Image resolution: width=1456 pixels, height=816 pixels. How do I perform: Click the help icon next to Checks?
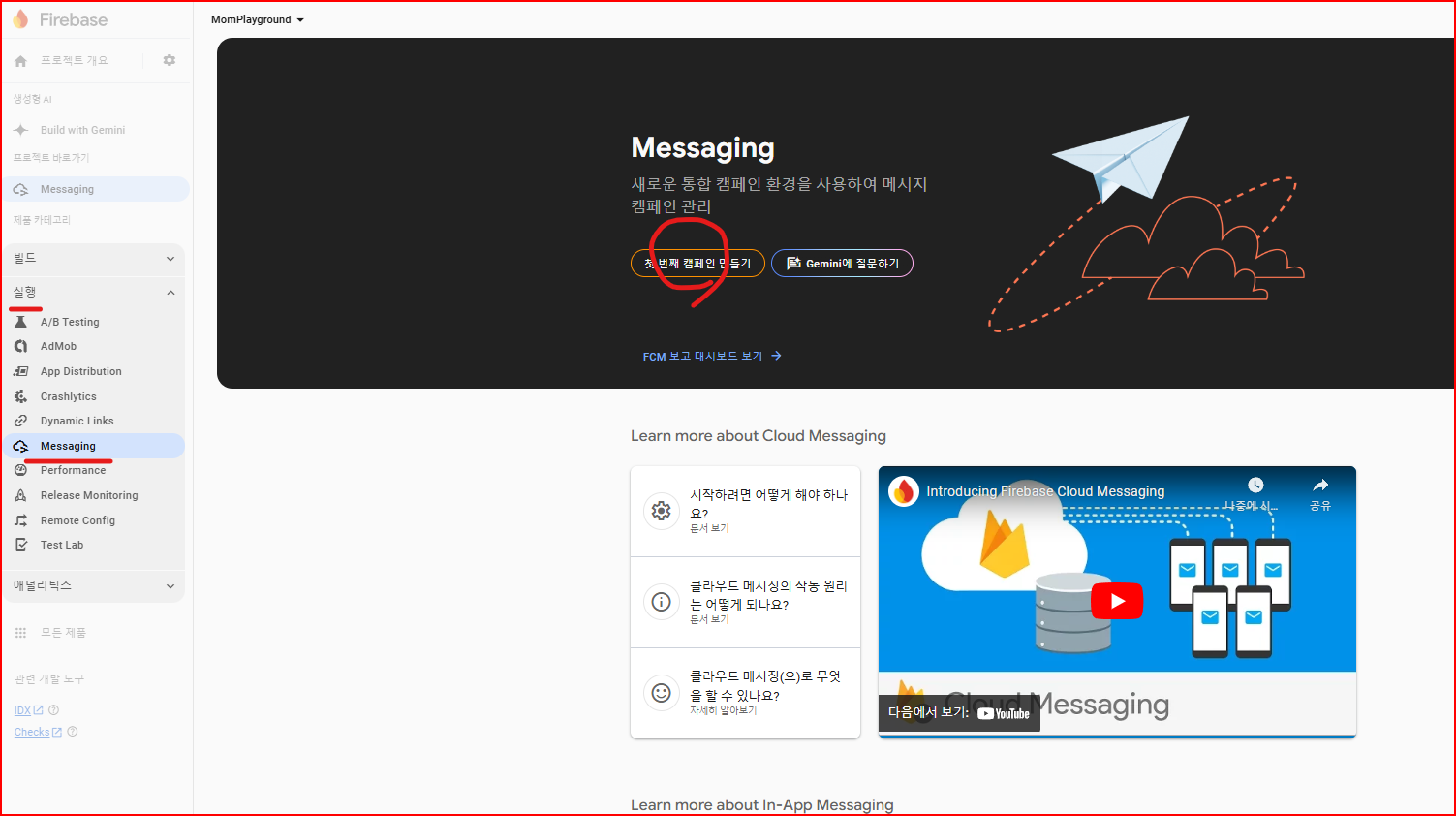pos(73,732)
